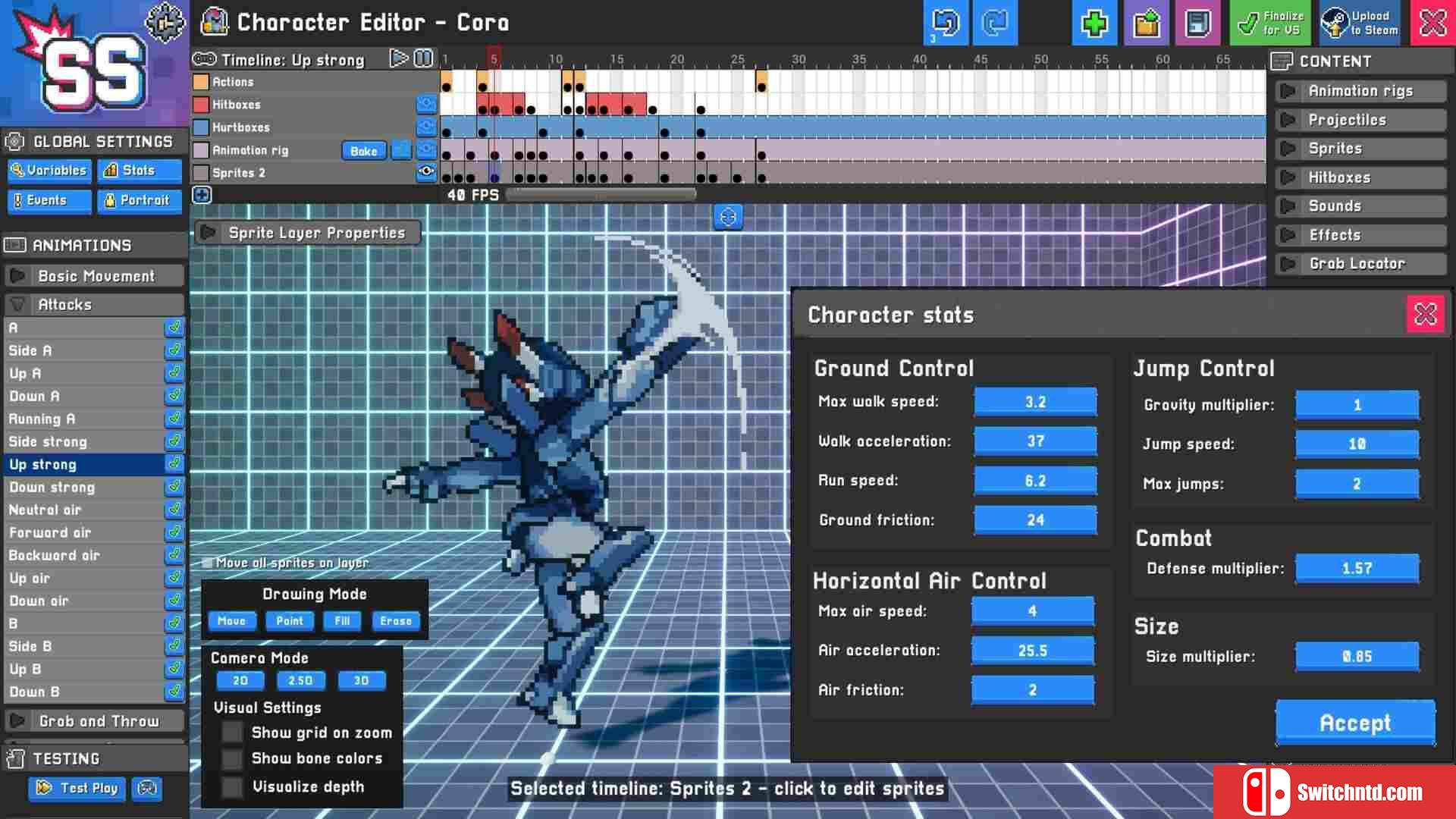
Task: Jump to frame 5 timeline marker
Action: [x=494, y=58]
